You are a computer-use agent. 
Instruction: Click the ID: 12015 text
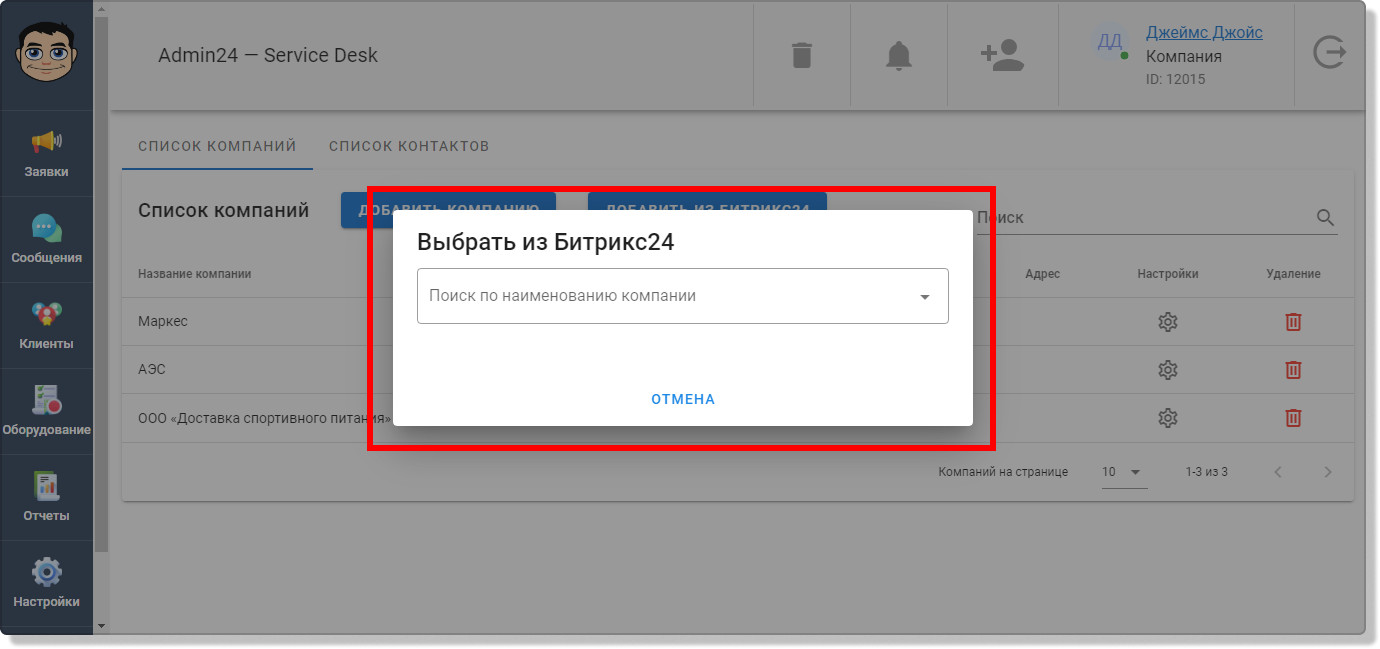tap(1175, 80)
